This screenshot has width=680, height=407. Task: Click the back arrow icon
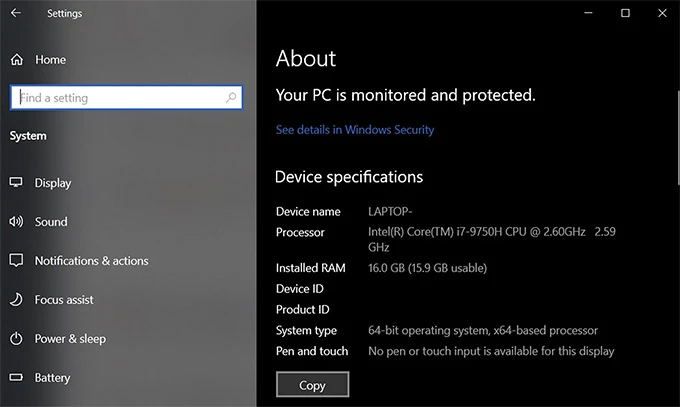(16, 14)
